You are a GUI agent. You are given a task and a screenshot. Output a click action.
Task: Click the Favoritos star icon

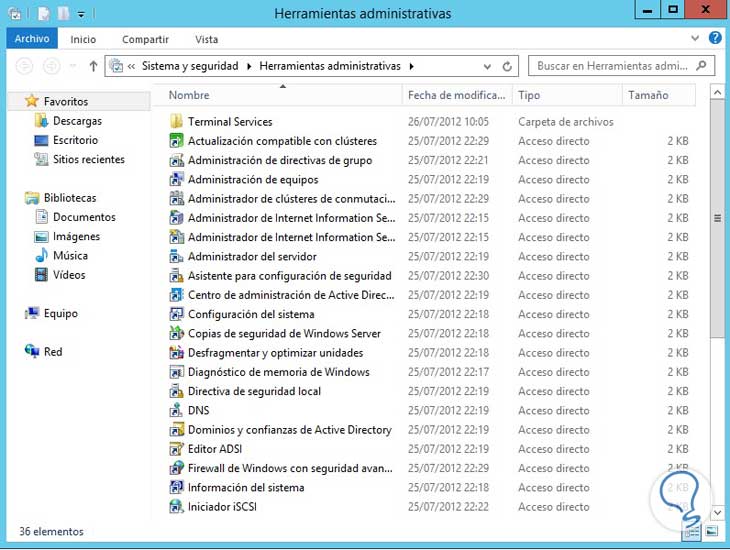pyautogui.click(x=32, y=101)
